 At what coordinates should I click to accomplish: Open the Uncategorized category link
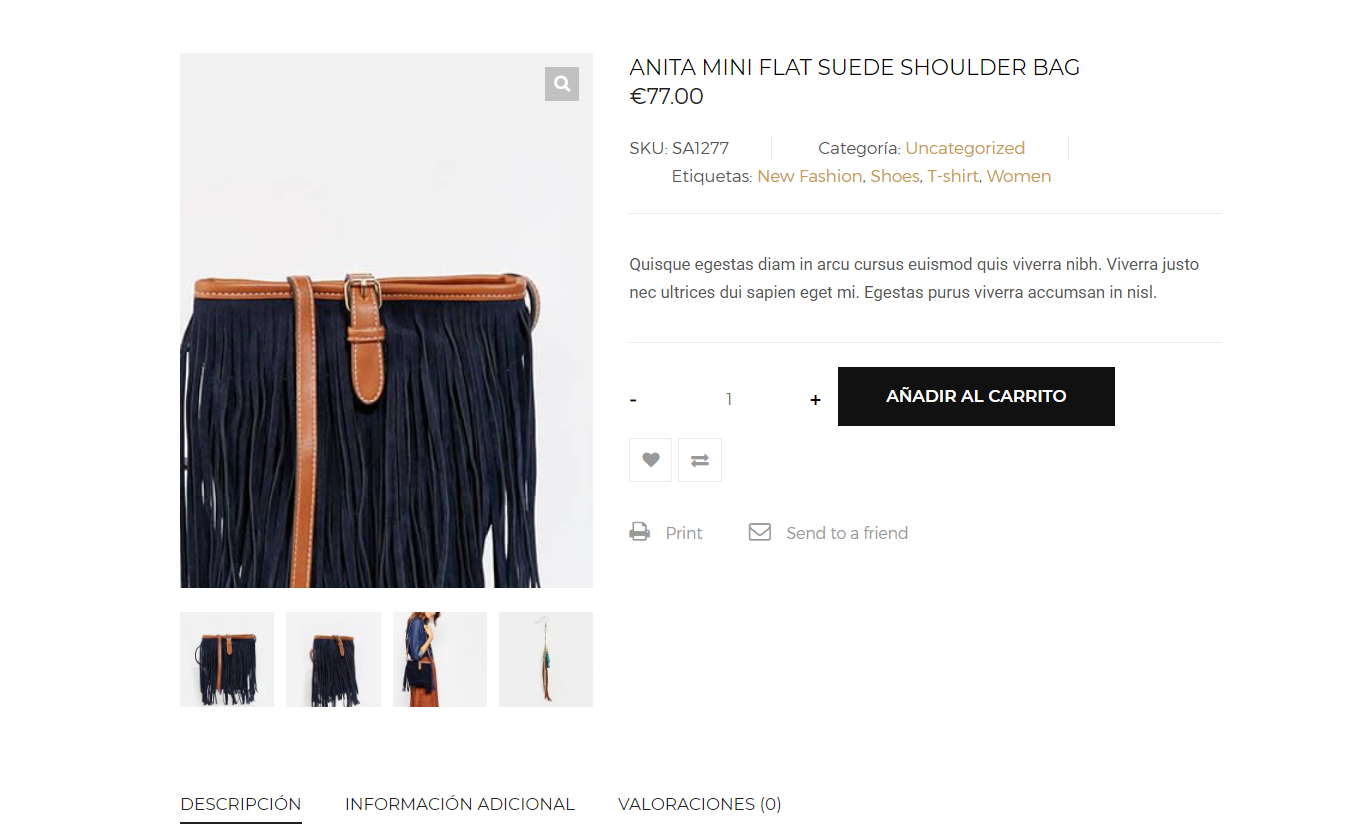(965, 148)
